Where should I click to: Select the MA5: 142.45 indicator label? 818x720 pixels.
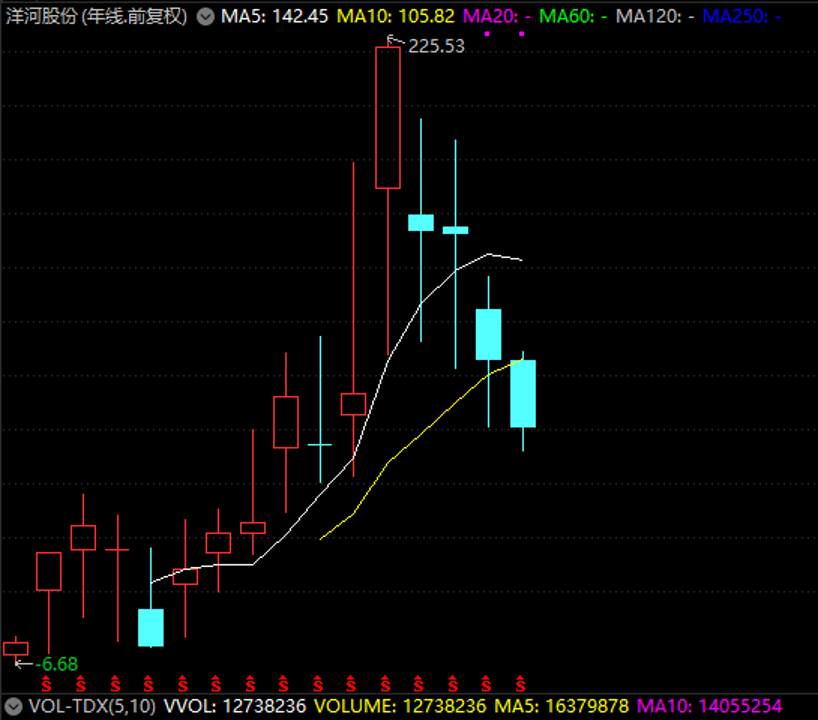coord(274,17)
